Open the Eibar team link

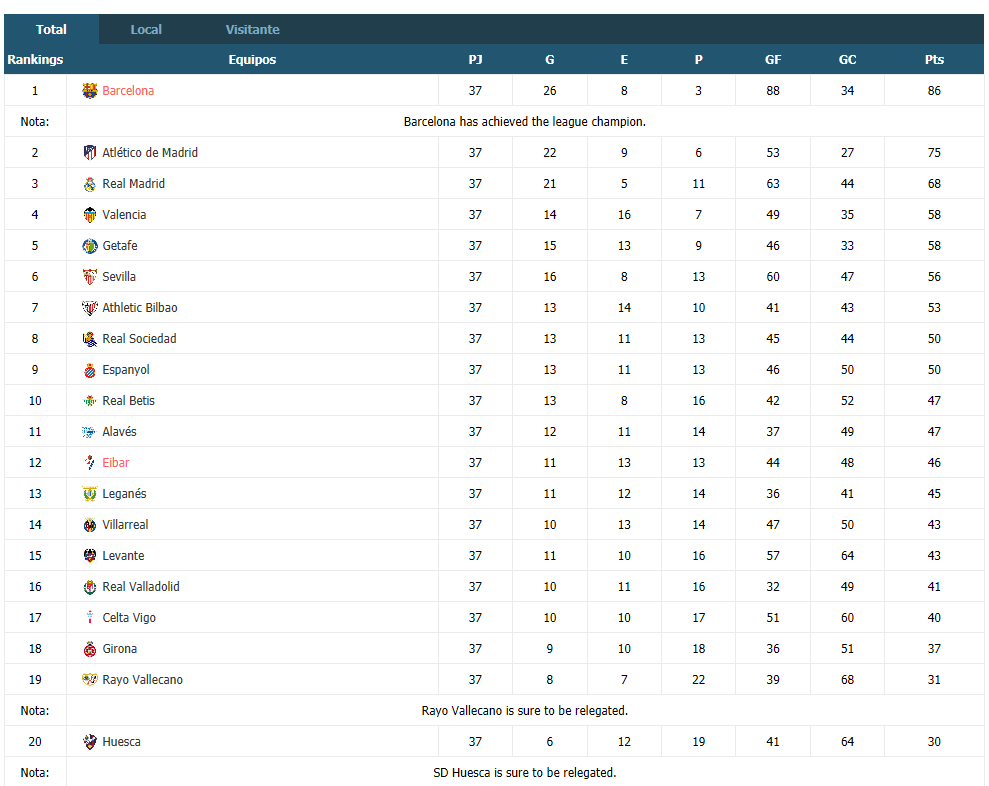(x=115, y=462)
